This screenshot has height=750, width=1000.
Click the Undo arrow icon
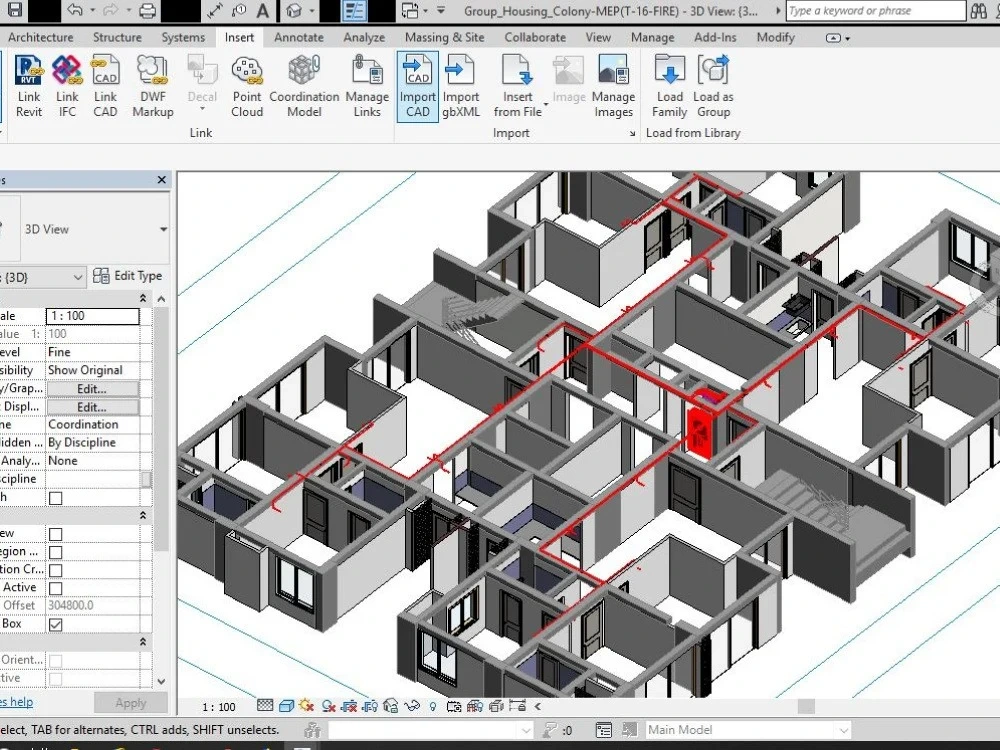point(75,10)
